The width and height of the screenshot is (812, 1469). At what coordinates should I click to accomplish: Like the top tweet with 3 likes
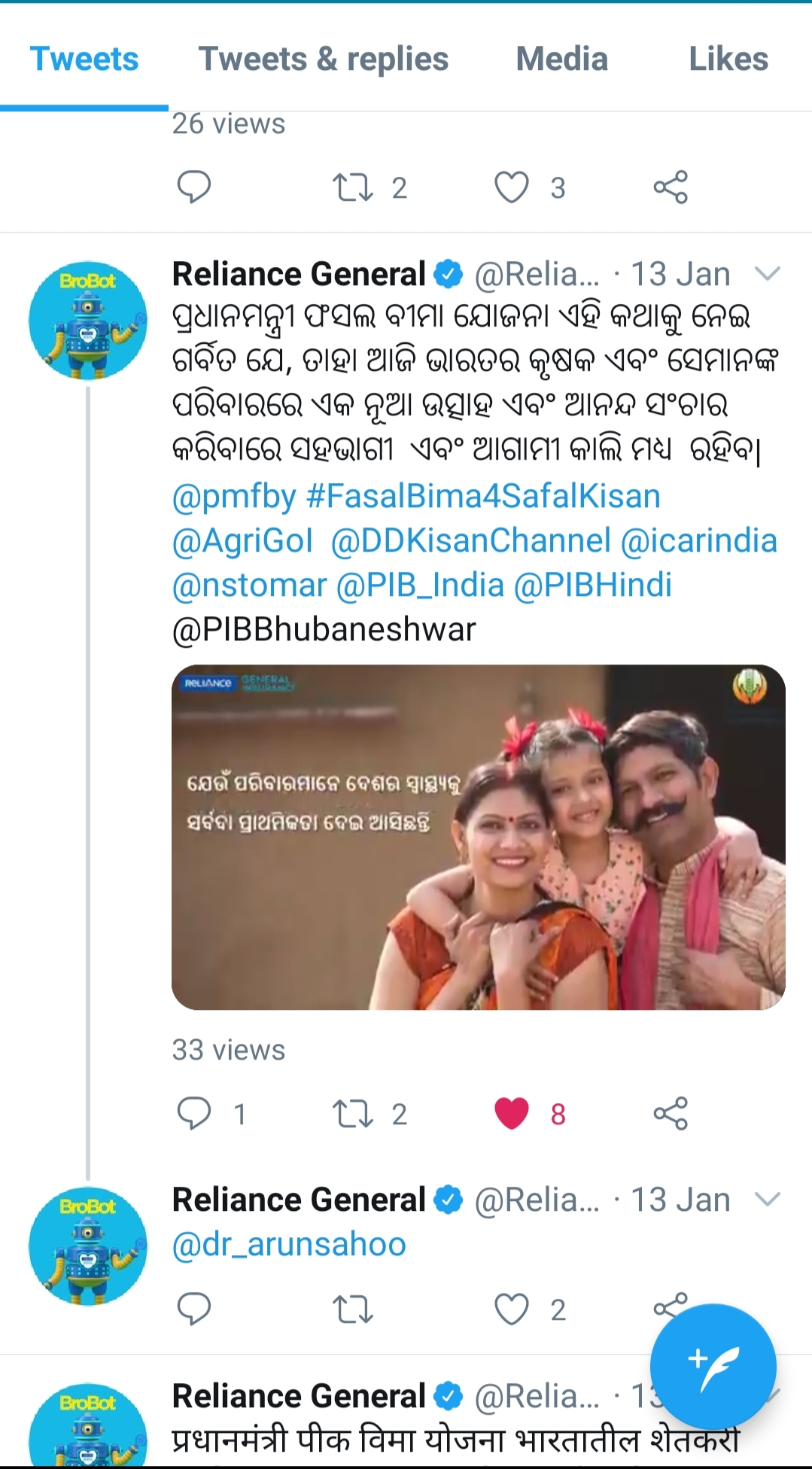tap(512, 187)
